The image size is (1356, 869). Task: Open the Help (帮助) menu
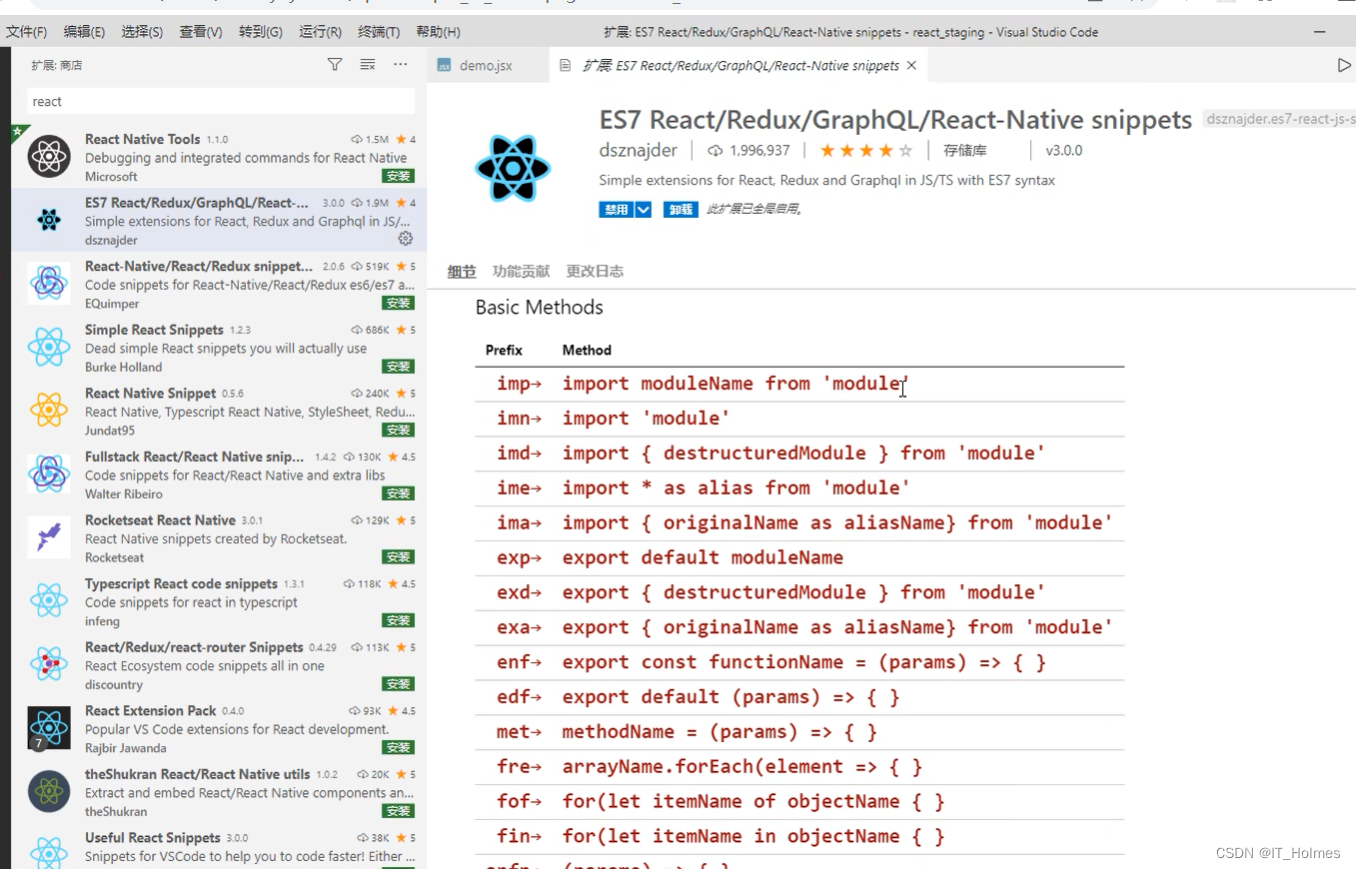(438, 32)
